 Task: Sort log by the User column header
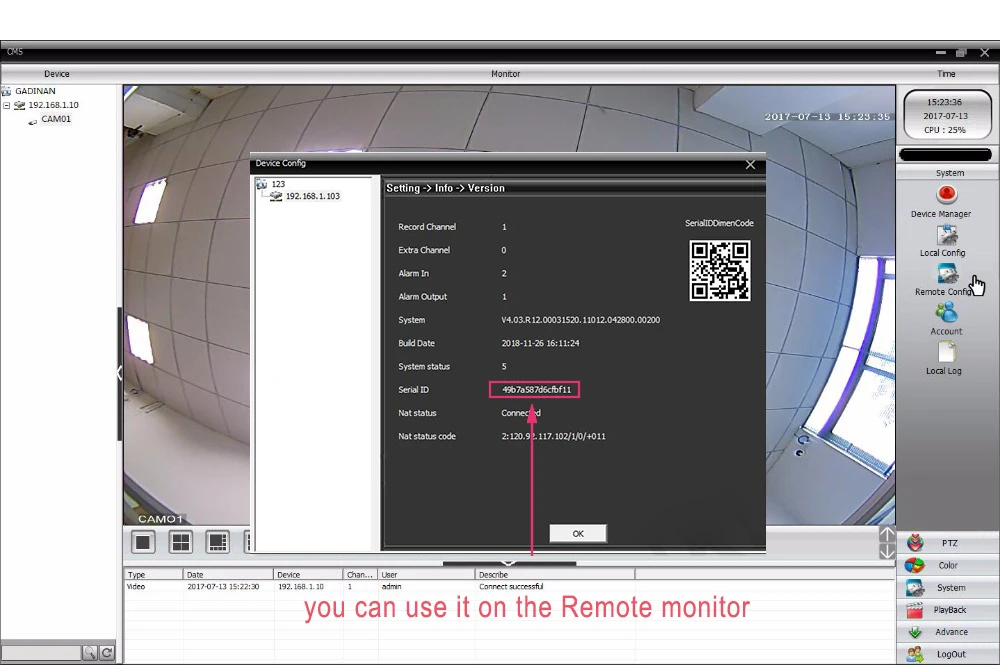427,574
